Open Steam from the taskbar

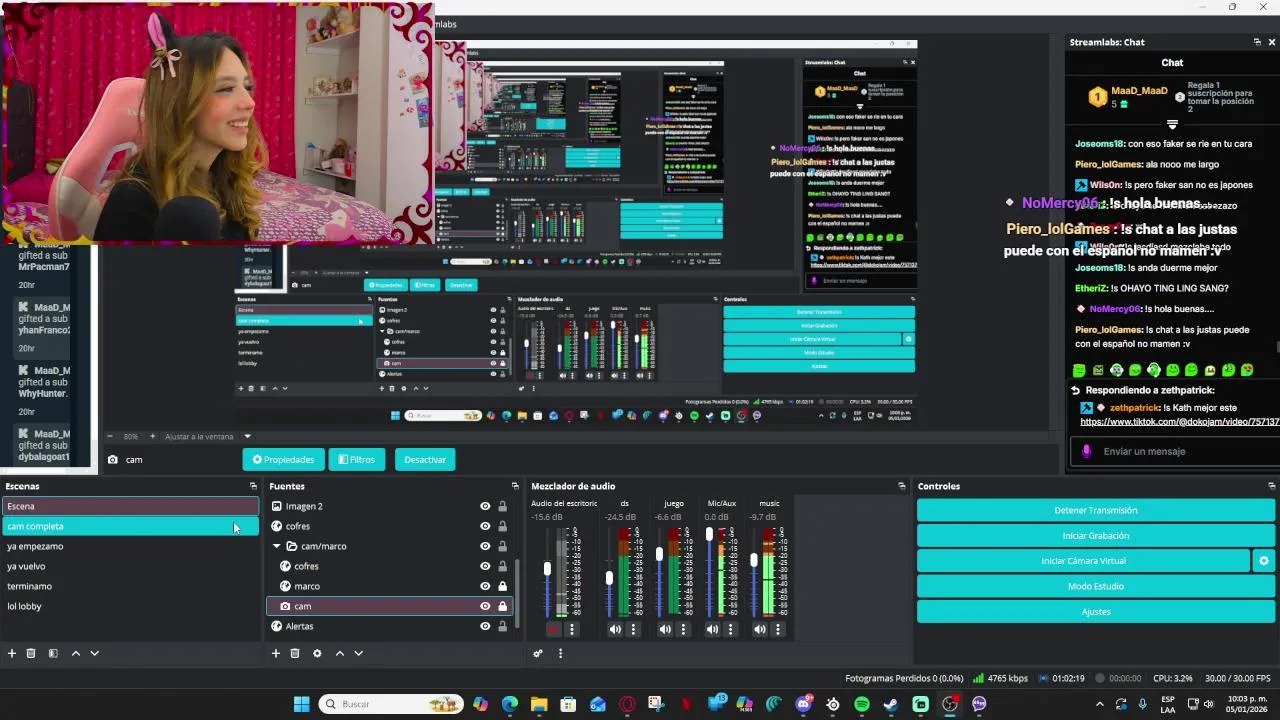click(891, 704)
